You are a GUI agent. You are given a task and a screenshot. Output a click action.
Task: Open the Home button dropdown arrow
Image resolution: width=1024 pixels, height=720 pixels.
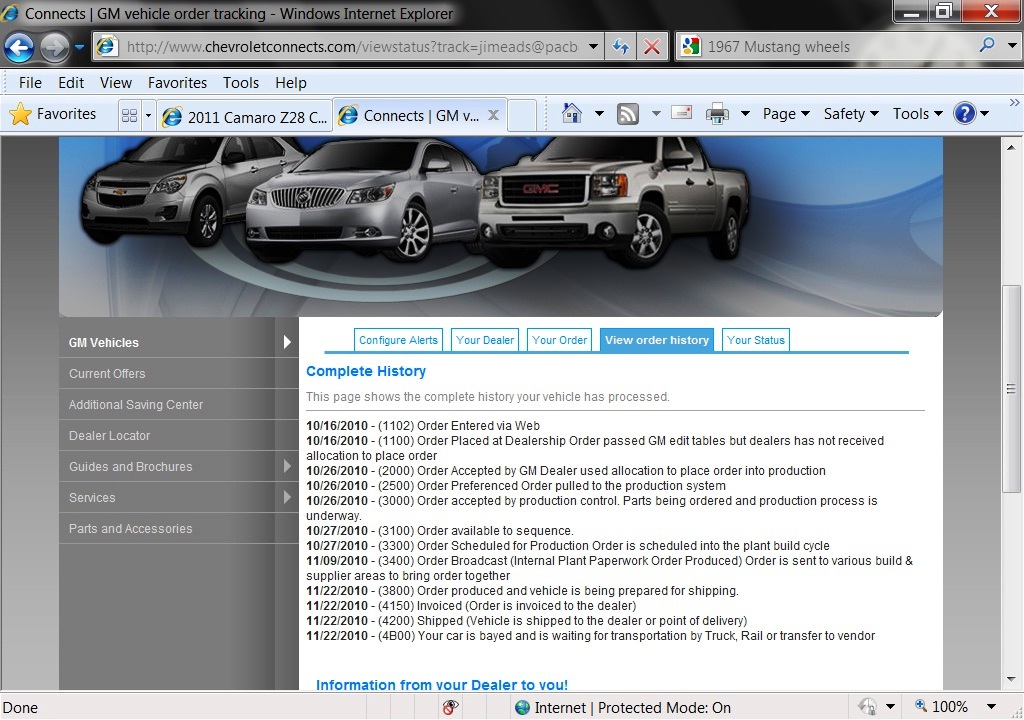pos(599,114)
